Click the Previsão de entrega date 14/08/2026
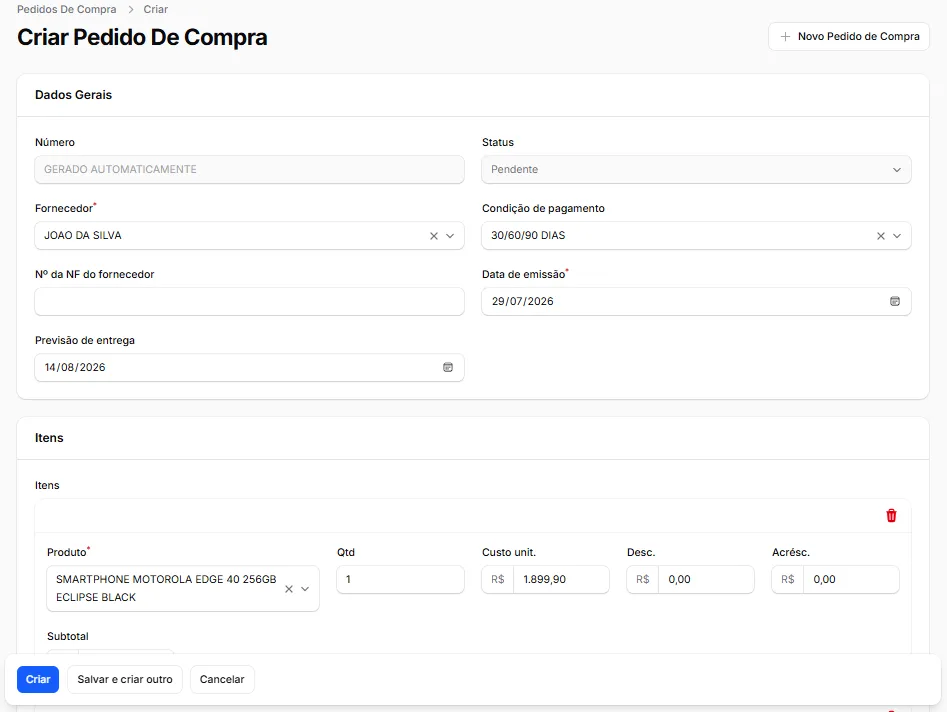 point(75,367)
